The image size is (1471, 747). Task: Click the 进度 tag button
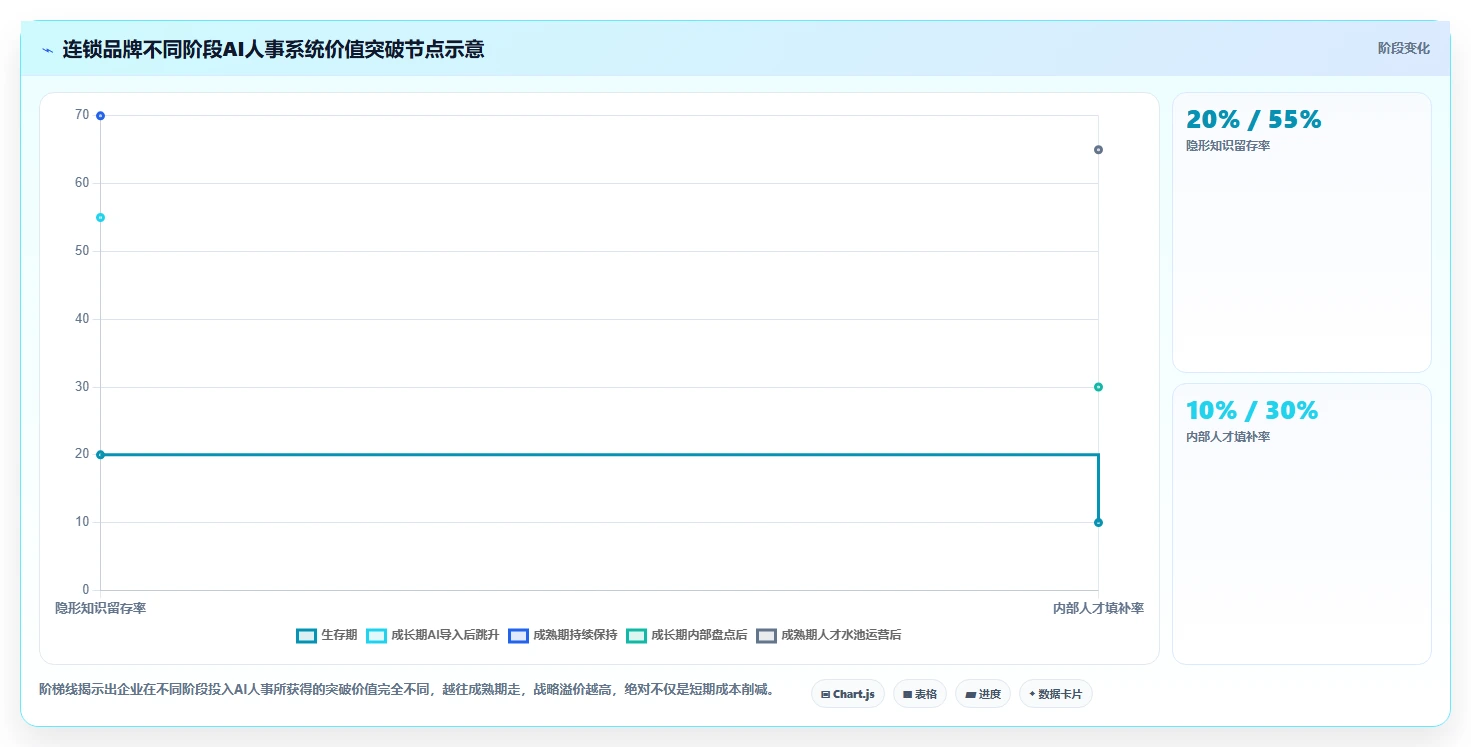983,694
